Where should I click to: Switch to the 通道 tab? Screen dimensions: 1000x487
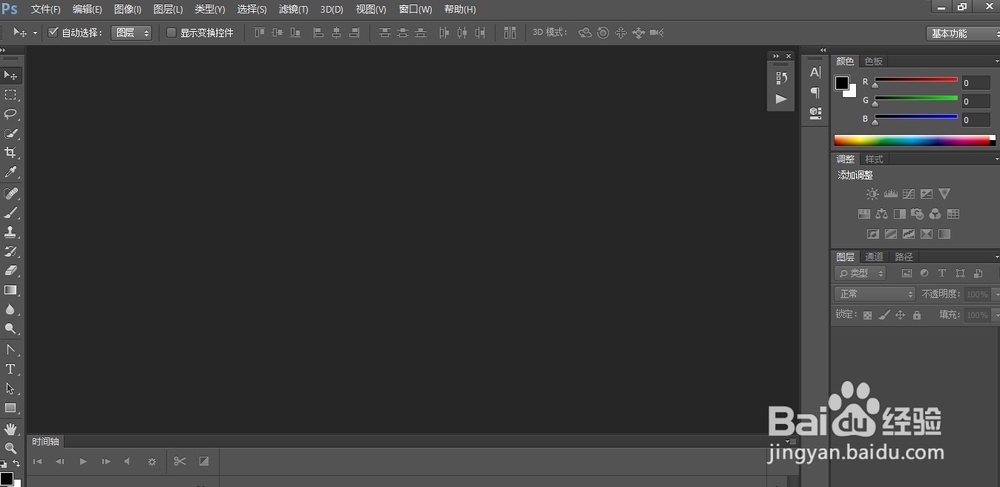[874, 257]
